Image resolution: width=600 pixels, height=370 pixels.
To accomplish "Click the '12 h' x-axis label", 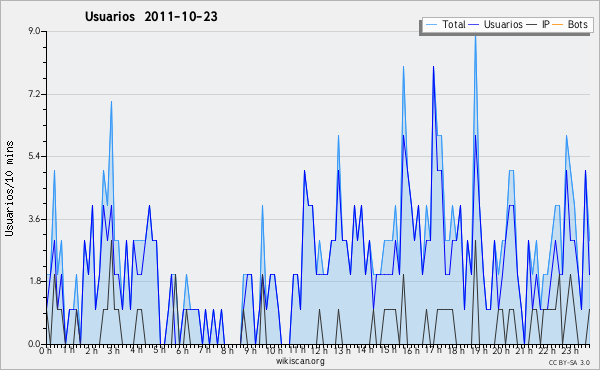I will [x=319, y=351].
